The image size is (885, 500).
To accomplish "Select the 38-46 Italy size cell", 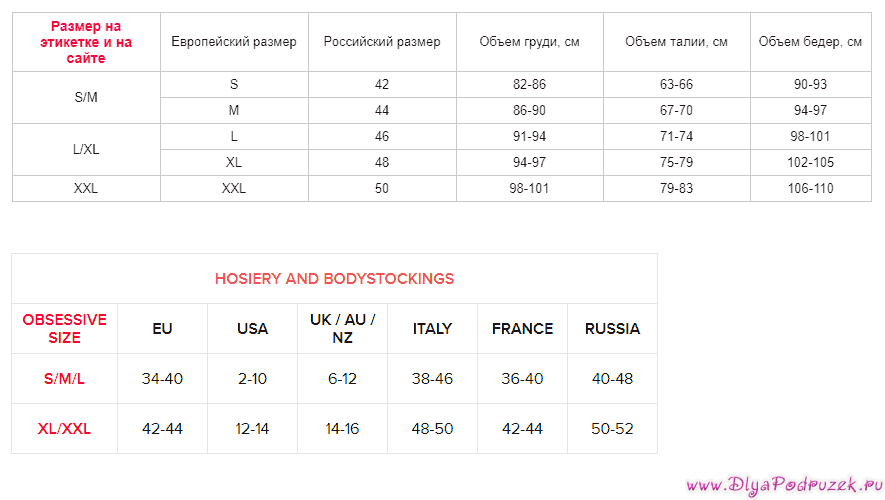I will pos(432,379).
